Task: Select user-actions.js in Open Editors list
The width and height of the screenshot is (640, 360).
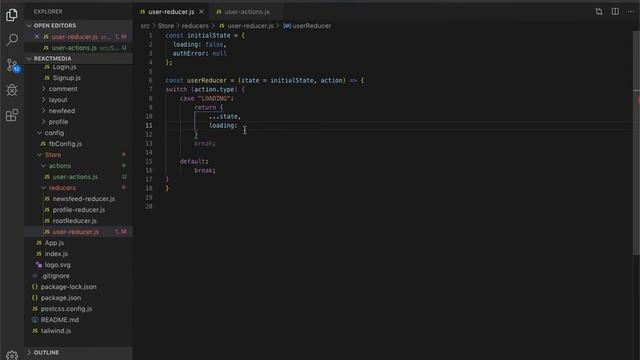Action: 74,48
